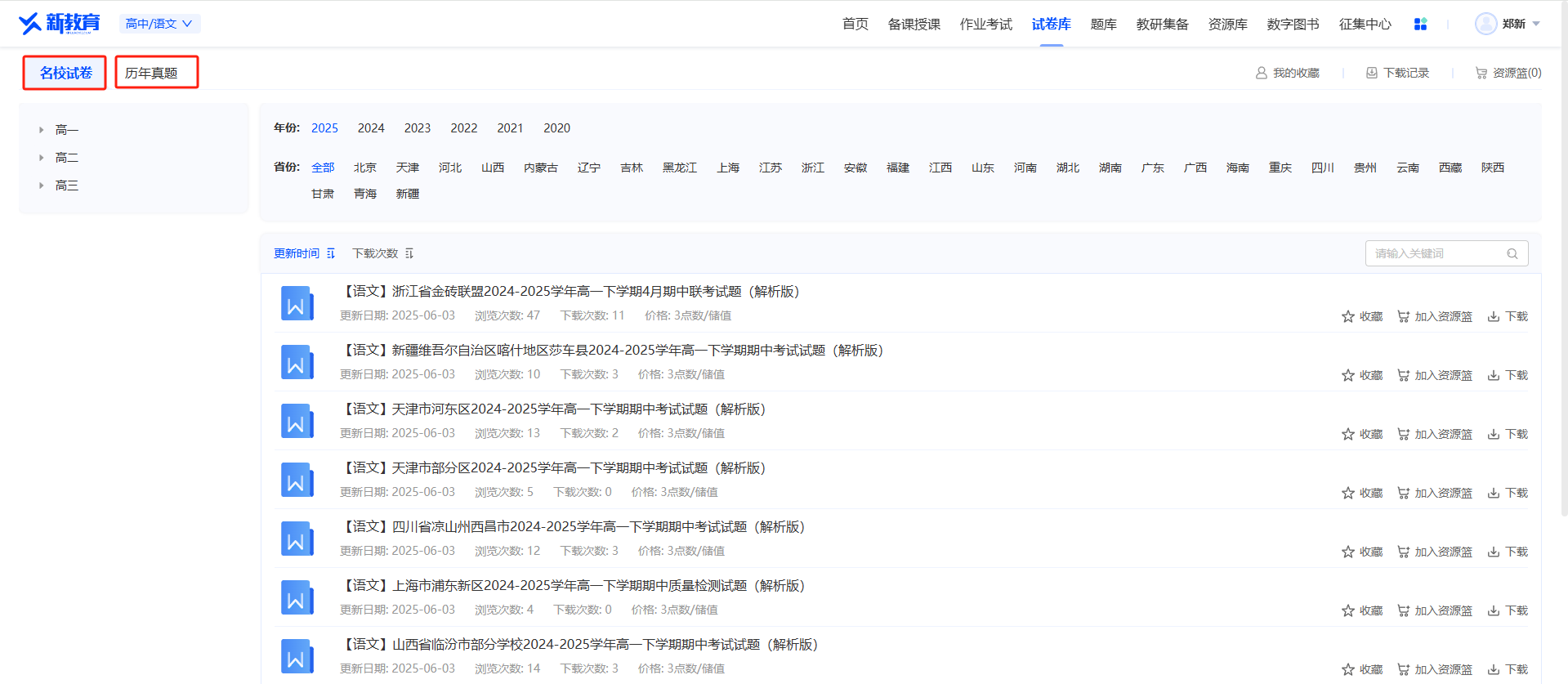
Task: Add 天津市河东区 paper to resource basket
Action: pyautogui.click(x=1435, y=434)
